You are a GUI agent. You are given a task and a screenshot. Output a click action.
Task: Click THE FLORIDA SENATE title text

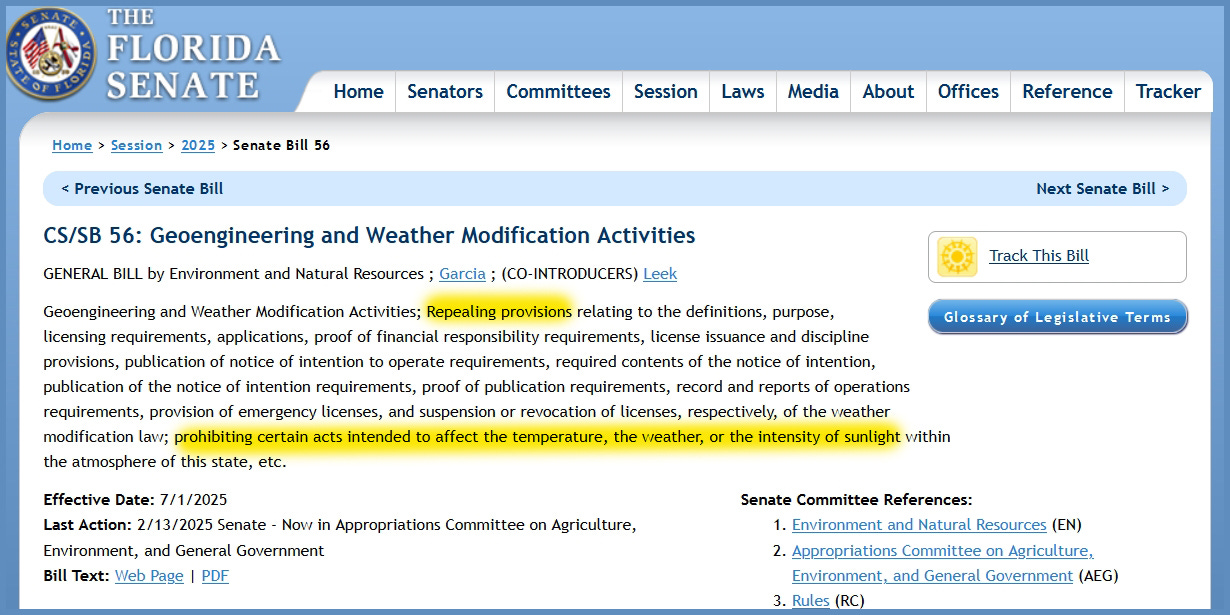coord(193,55)
